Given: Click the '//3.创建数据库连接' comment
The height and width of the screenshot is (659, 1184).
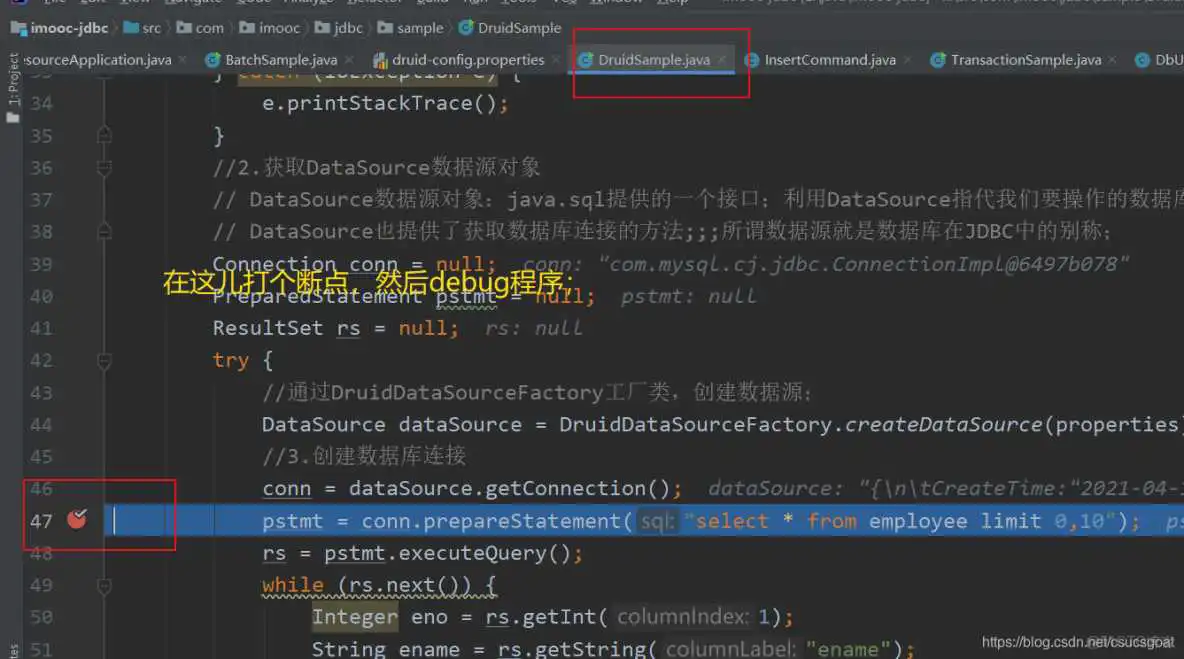Looking at the screenshot, I should click(364, 456).
